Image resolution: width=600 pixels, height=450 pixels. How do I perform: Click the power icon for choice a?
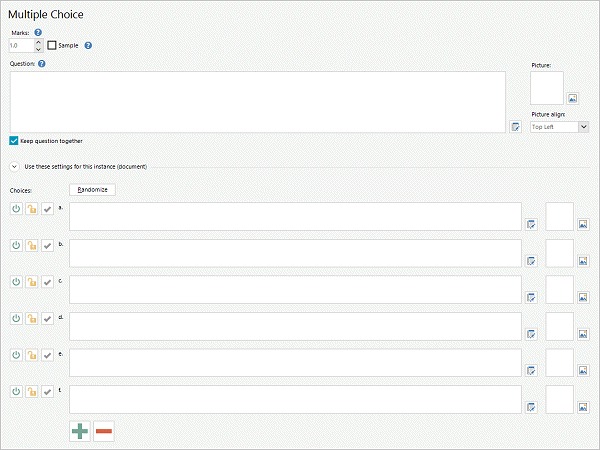[x=16, y=209]
